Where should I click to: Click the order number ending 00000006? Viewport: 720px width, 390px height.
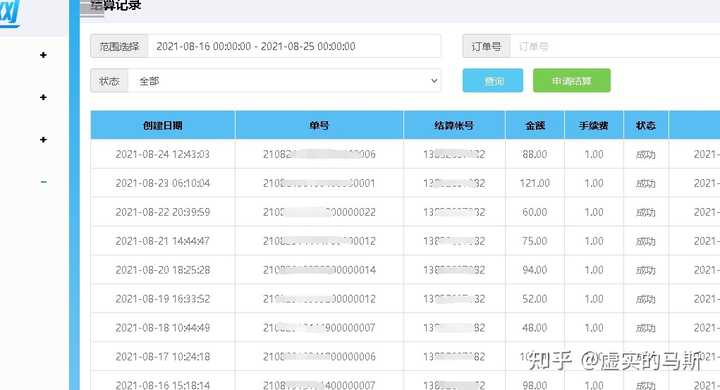click(319, 357)
